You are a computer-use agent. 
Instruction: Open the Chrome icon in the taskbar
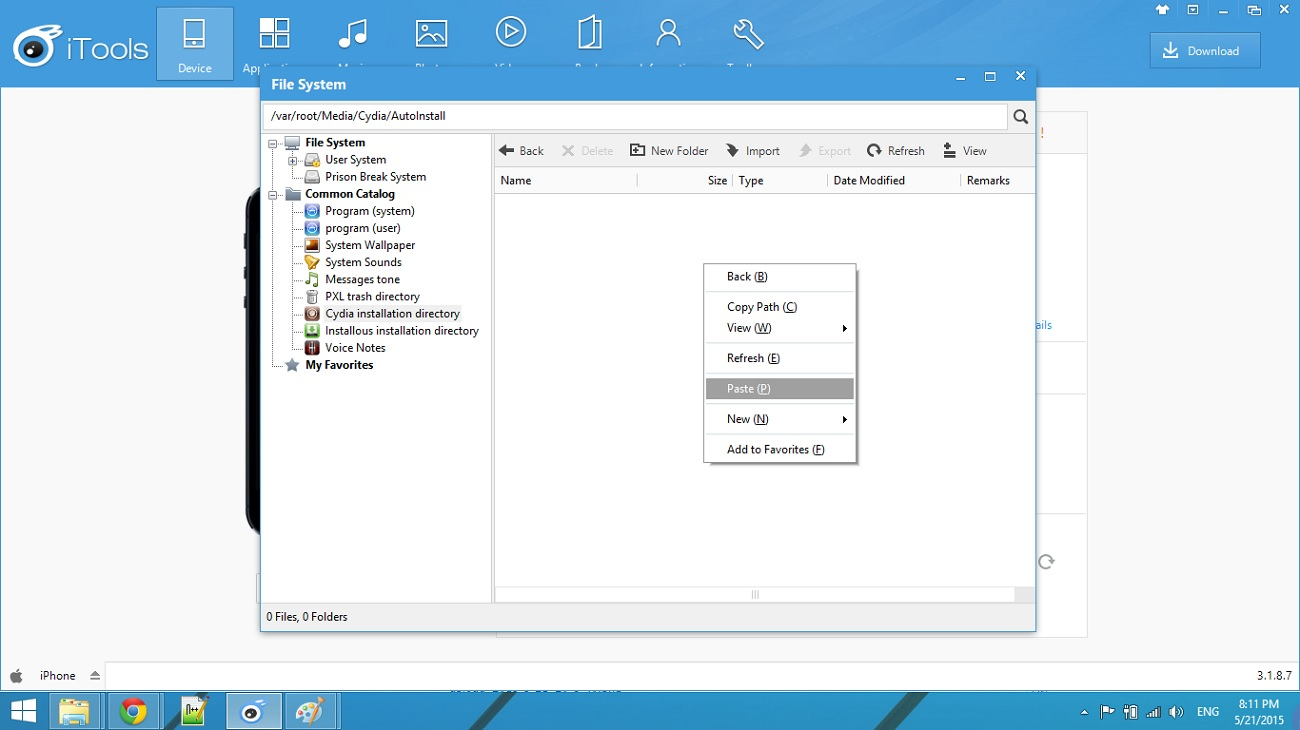(133, 712)
